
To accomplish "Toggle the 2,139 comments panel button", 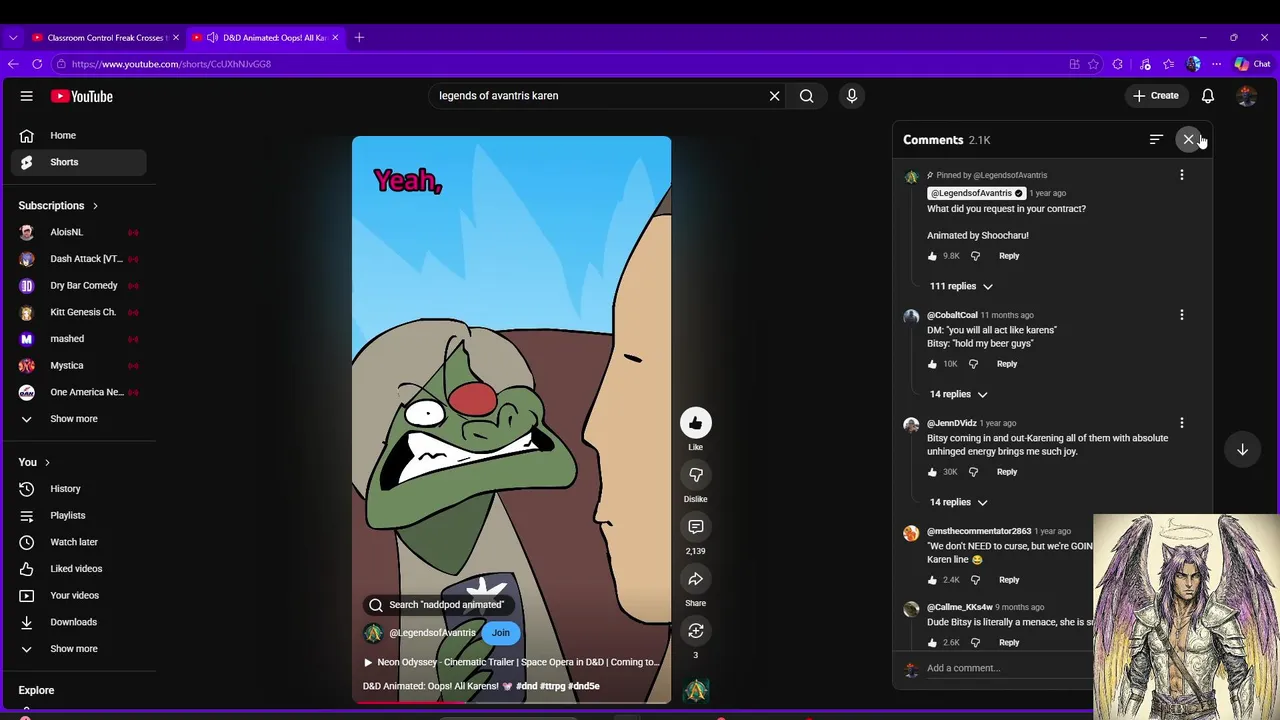I will [x=696, y=527].
